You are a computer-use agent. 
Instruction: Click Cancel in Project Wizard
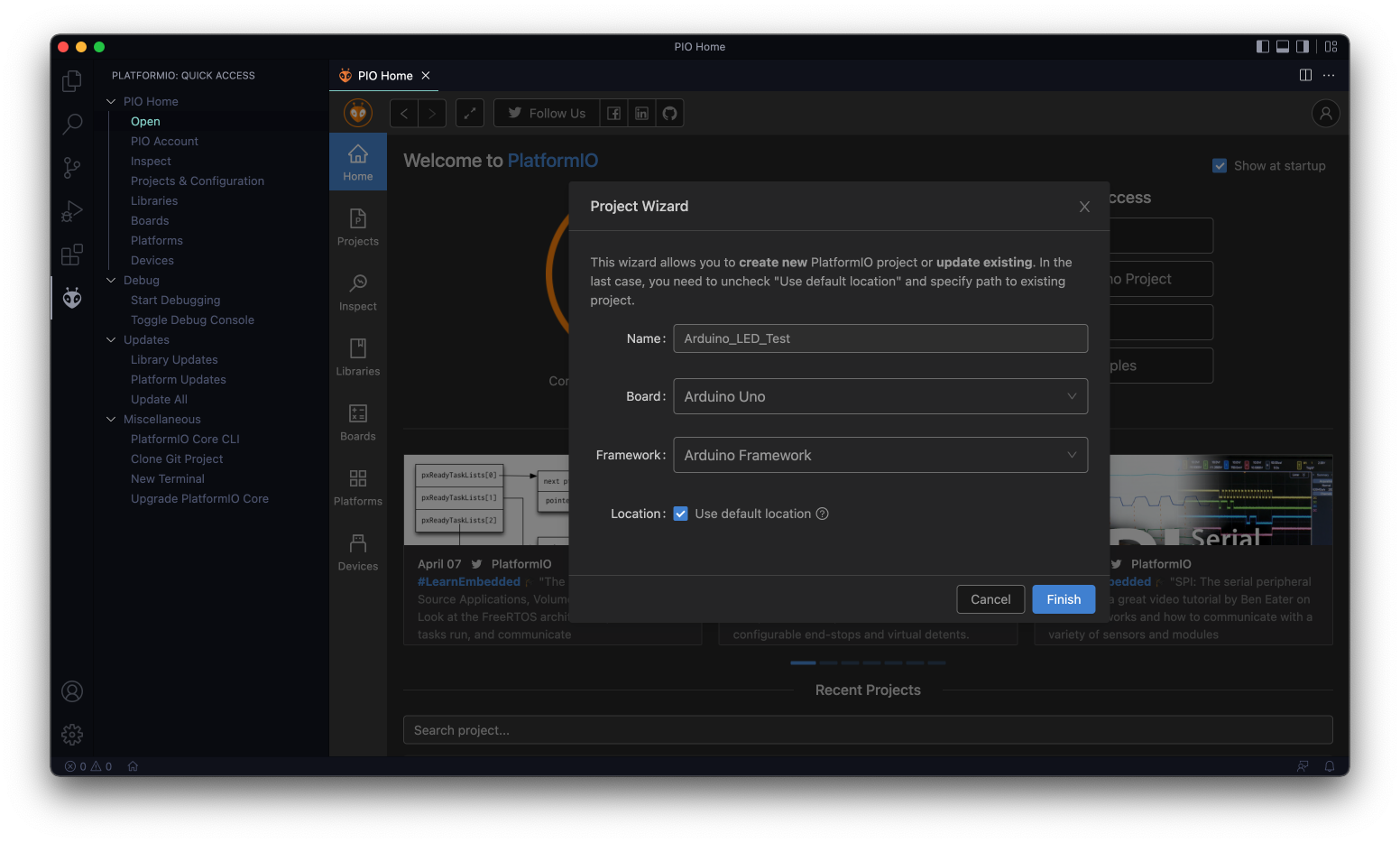click(990, 599)
